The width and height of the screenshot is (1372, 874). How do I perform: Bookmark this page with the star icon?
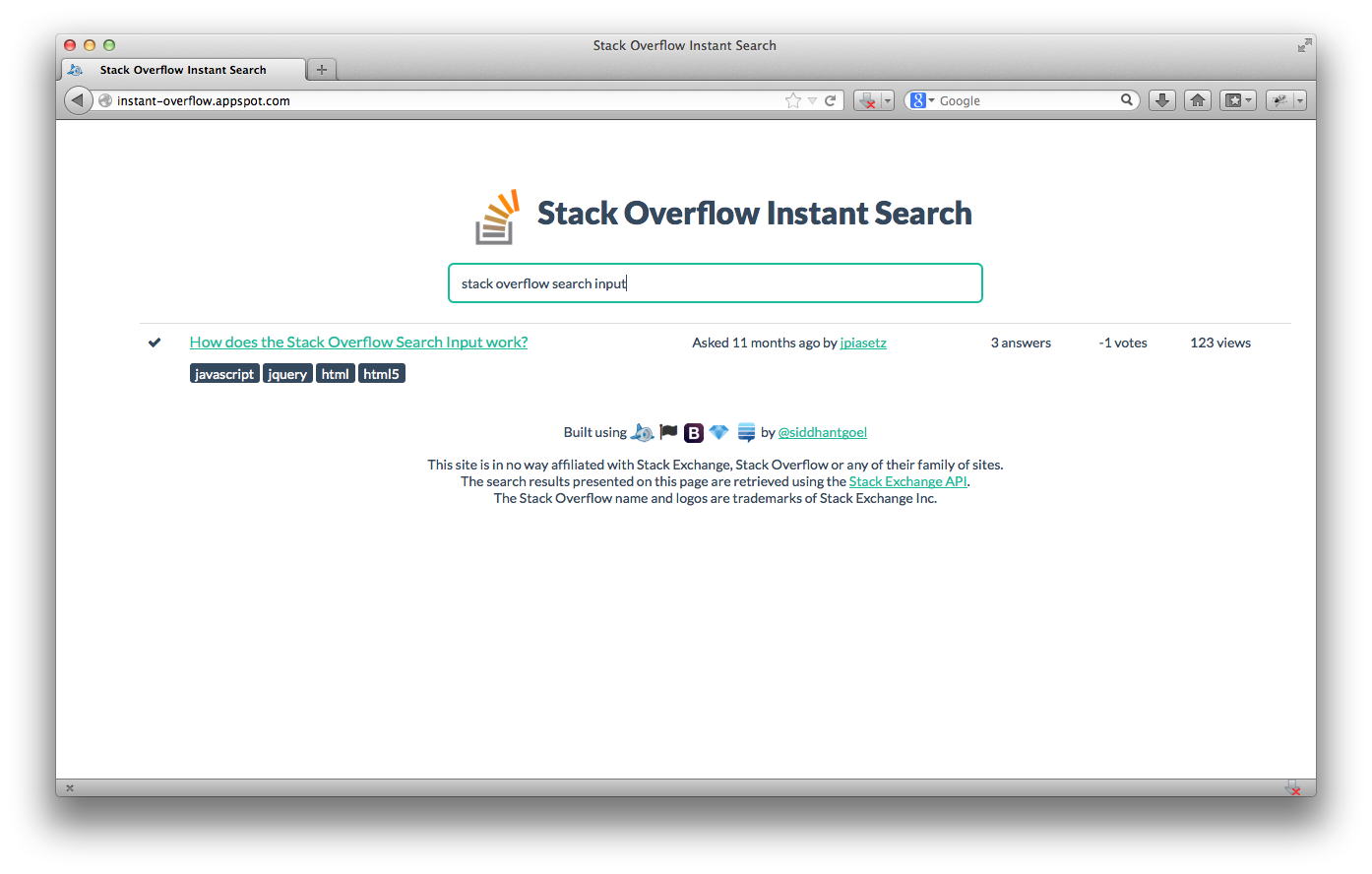793,100
